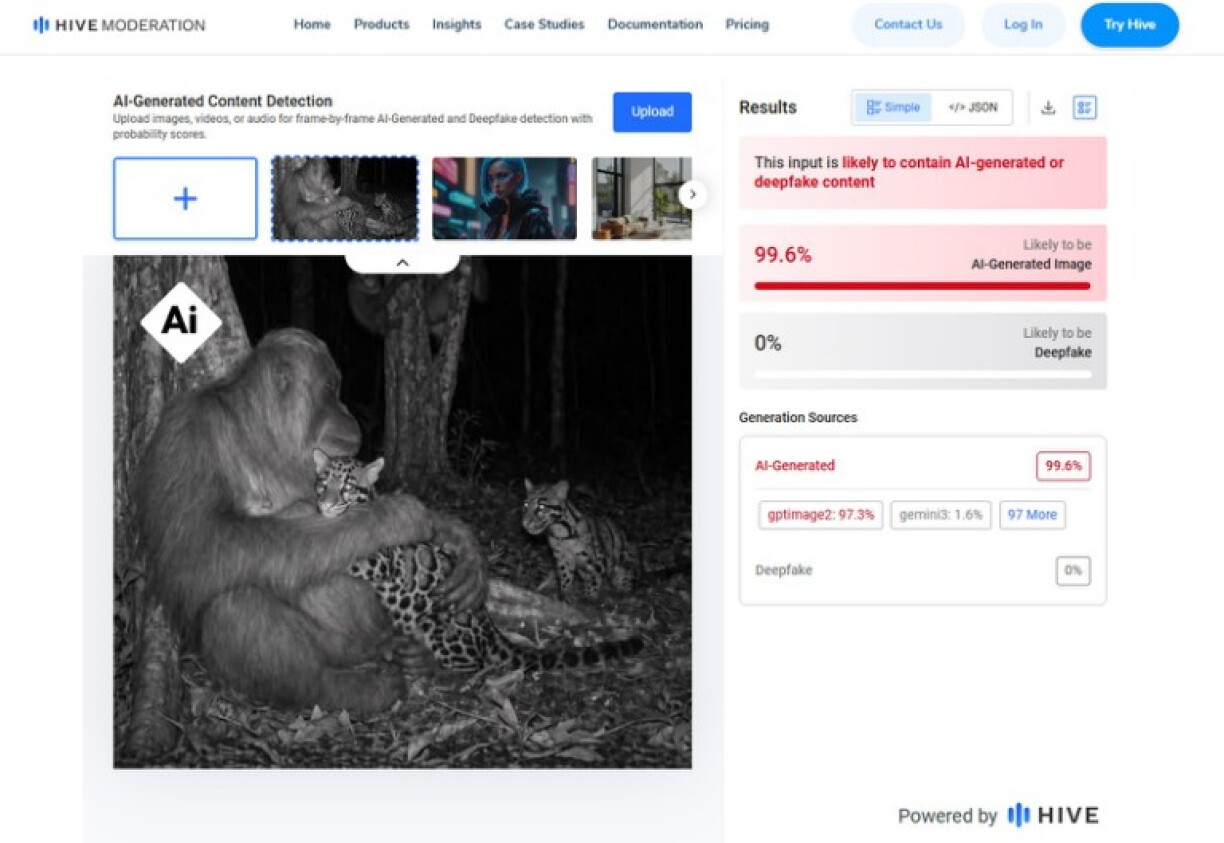Select the blue-haired woman thumbnail

coord(504,198)
